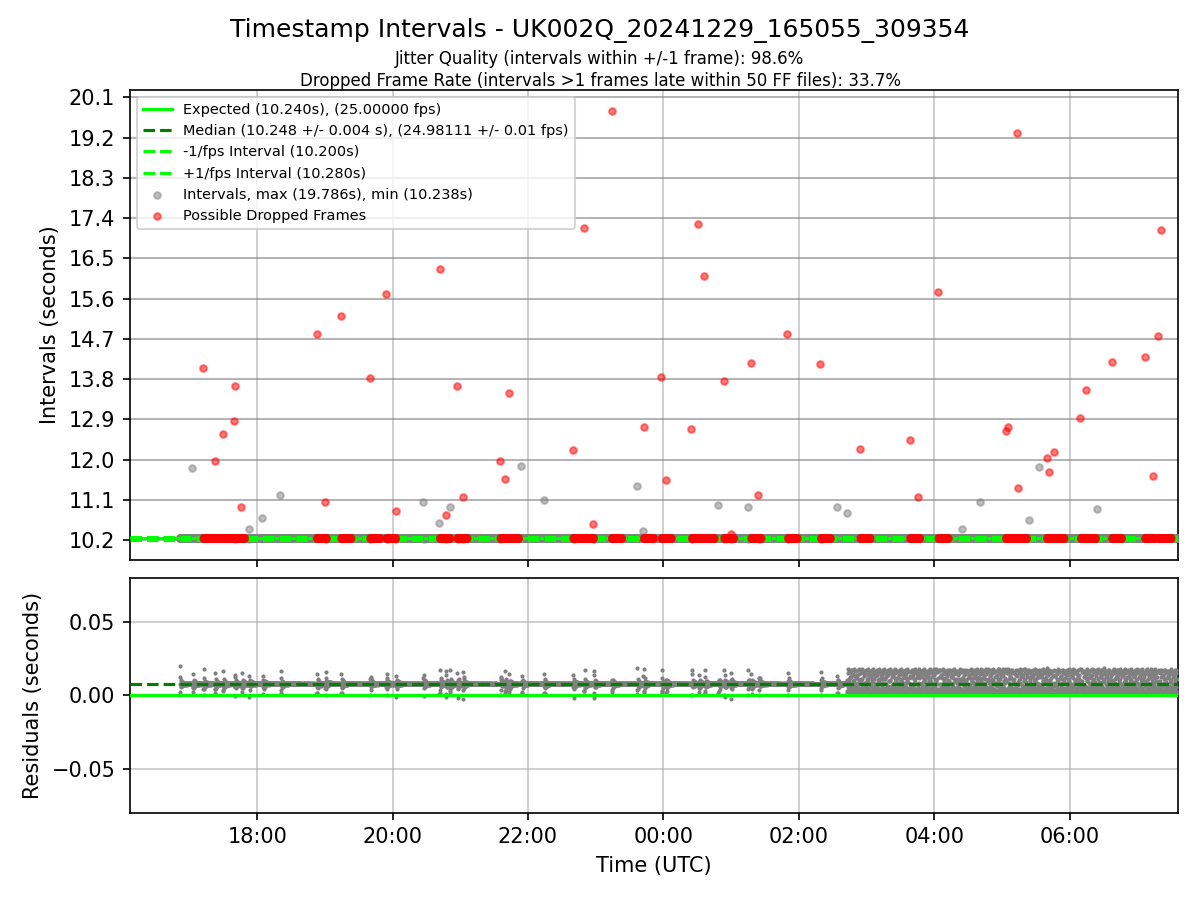
Task: Click the red marker sample beside 'Possible Dropped Frames'
Action: (158, 215)
